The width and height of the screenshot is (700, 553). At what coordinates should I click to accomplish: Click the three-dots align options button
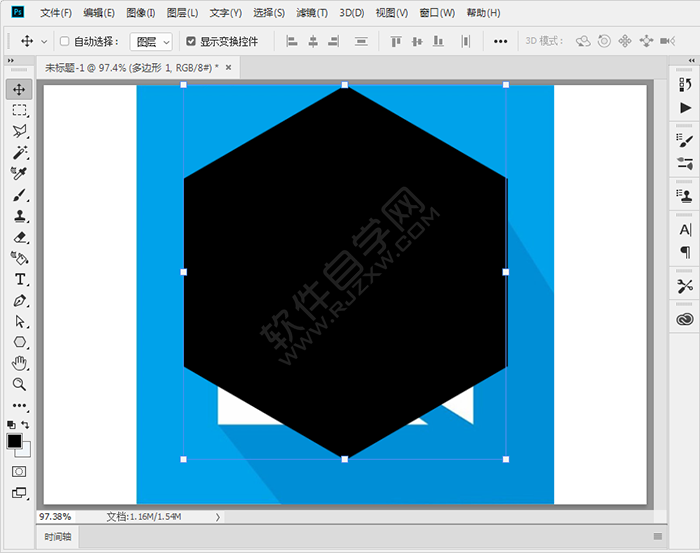coord(501,42)
